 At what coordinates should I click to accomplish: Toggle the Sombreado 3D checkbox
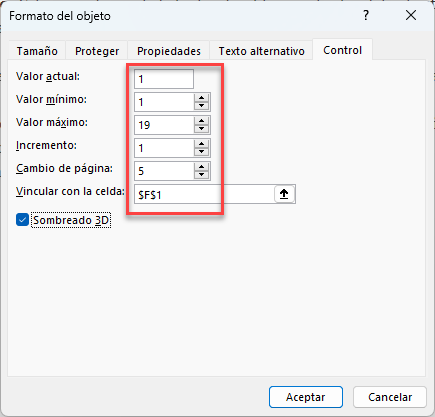22,220
